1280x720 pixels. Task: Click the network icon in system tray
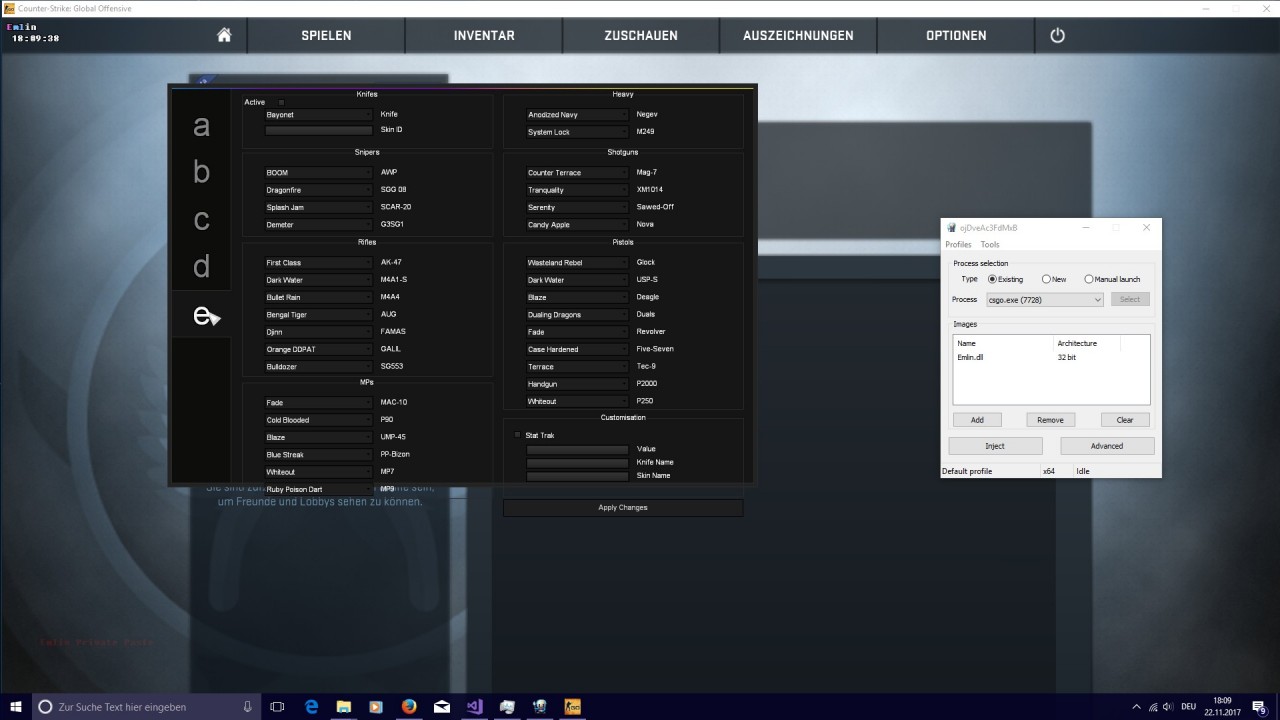point(1153,706)
